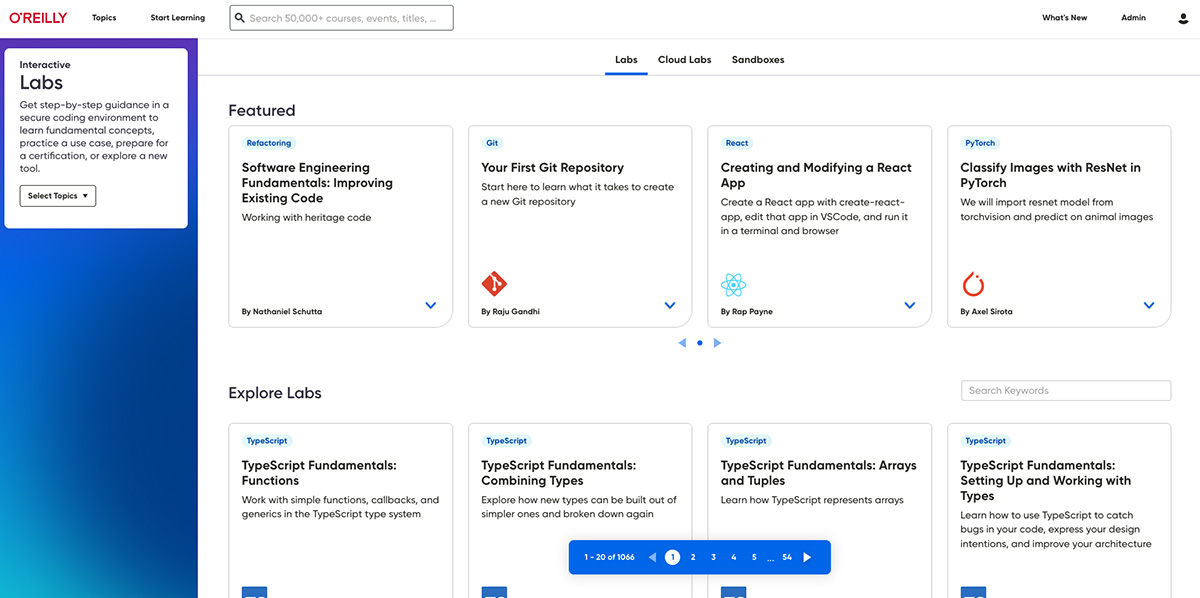Open TypeScript Fundamentals: Arrays and Tuples lab
Viewport: 1200px width, 598px height.
coord(819,473)
